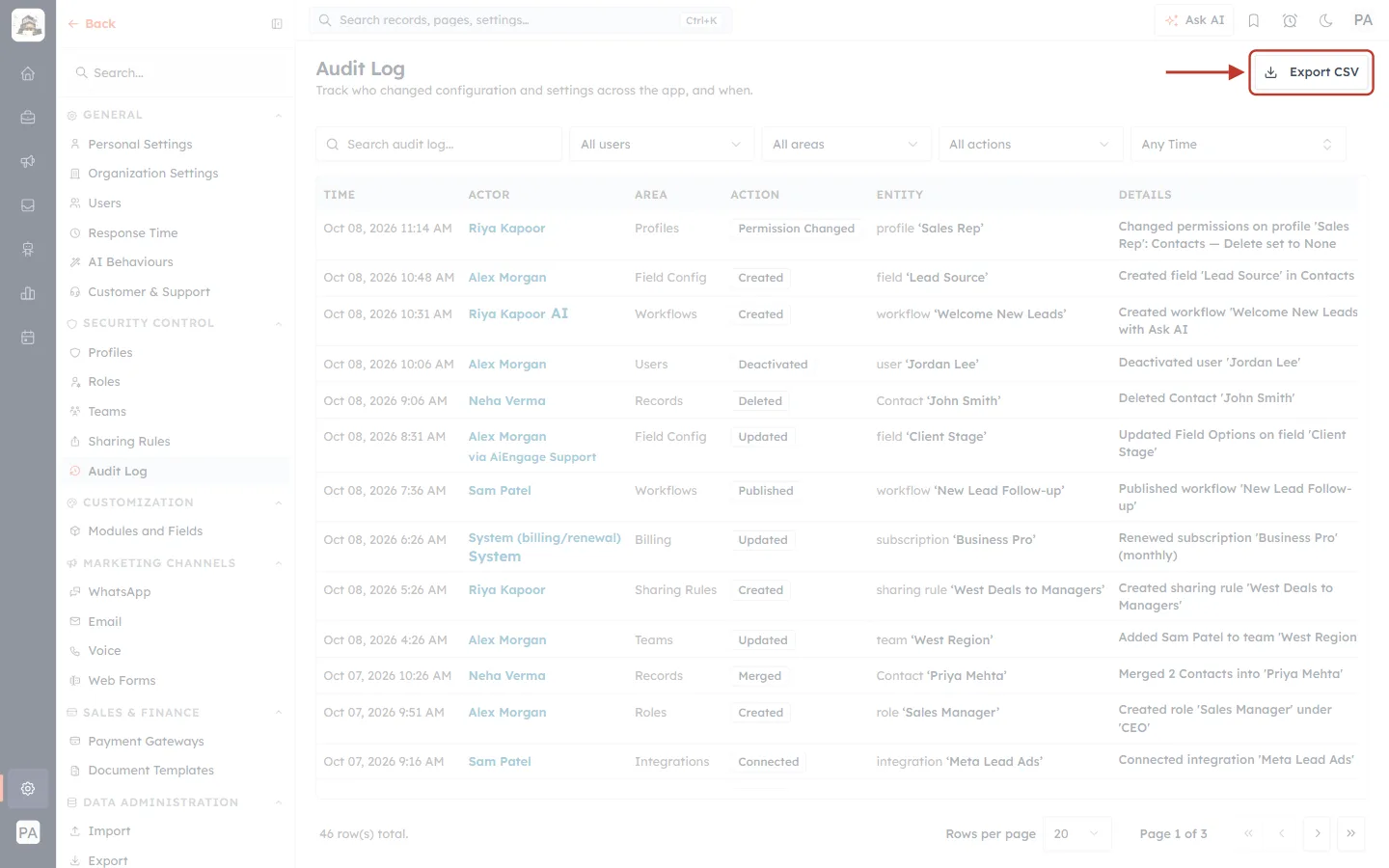
Task: Collapse the GENERAL section chevron
Action: (x=279, y=116)
